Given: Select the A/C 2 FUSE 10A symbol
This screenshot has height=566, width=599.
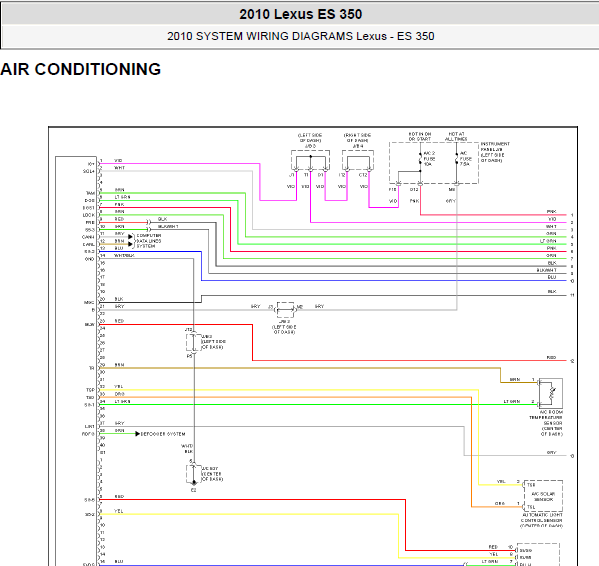Looking at the screenshot, I should click(x=420, y=158).
